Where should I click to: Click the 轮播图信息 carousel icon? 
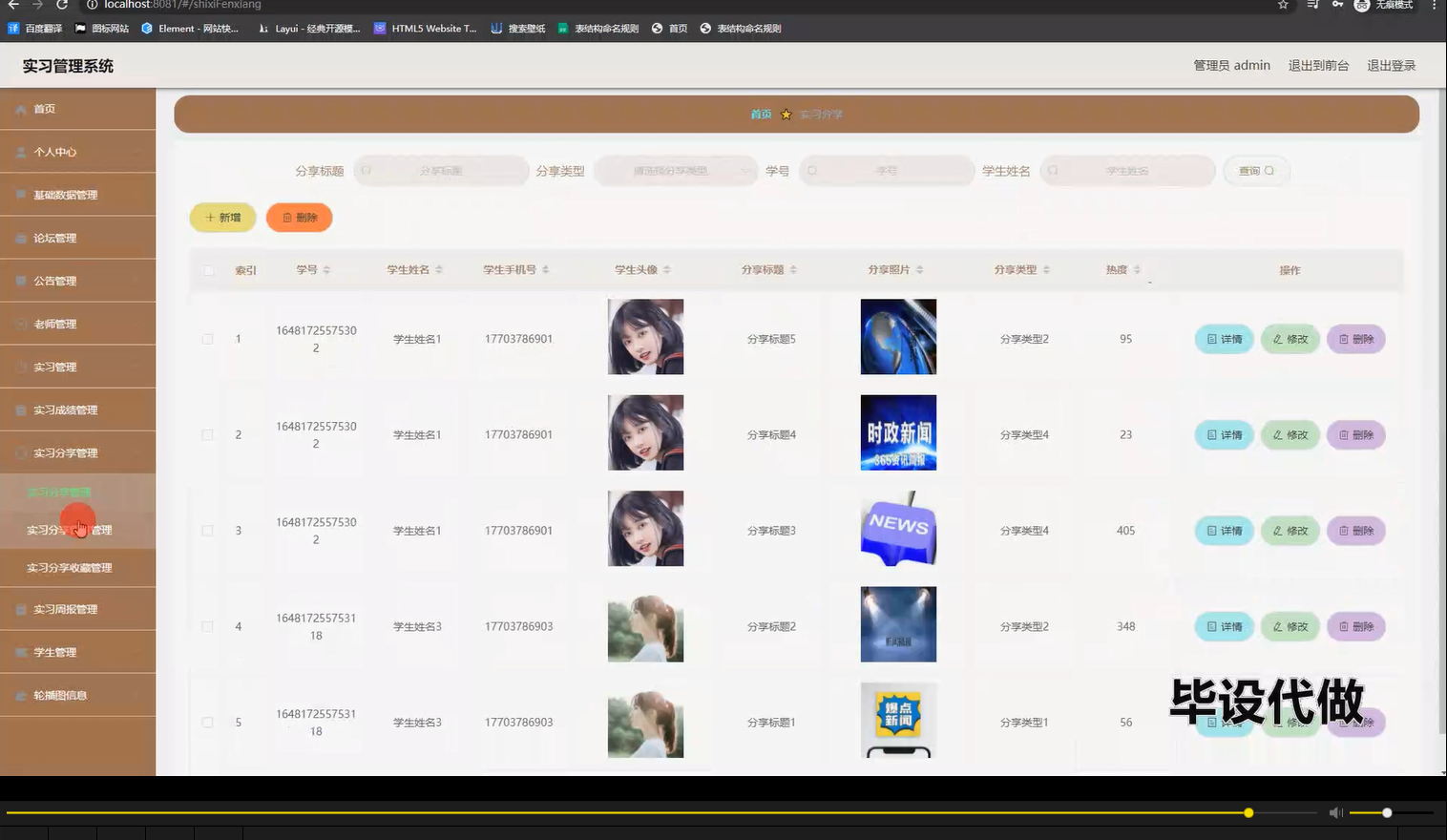click(x=21, y=695)
